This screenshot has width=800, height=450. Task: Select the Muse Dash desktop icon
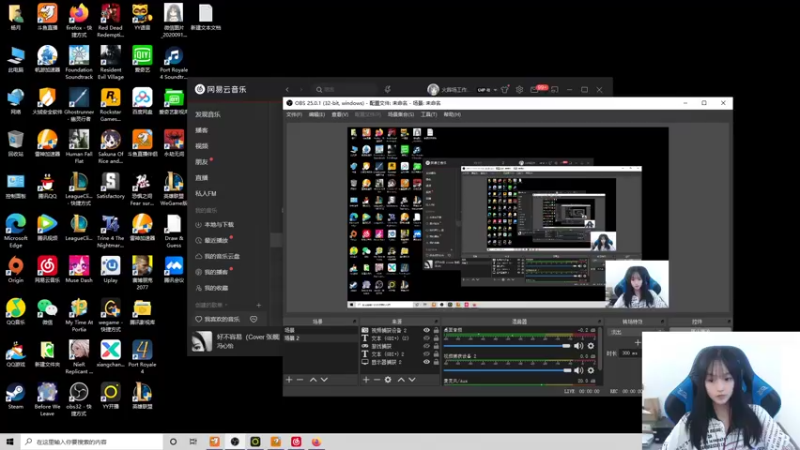[x=79, y=270]
